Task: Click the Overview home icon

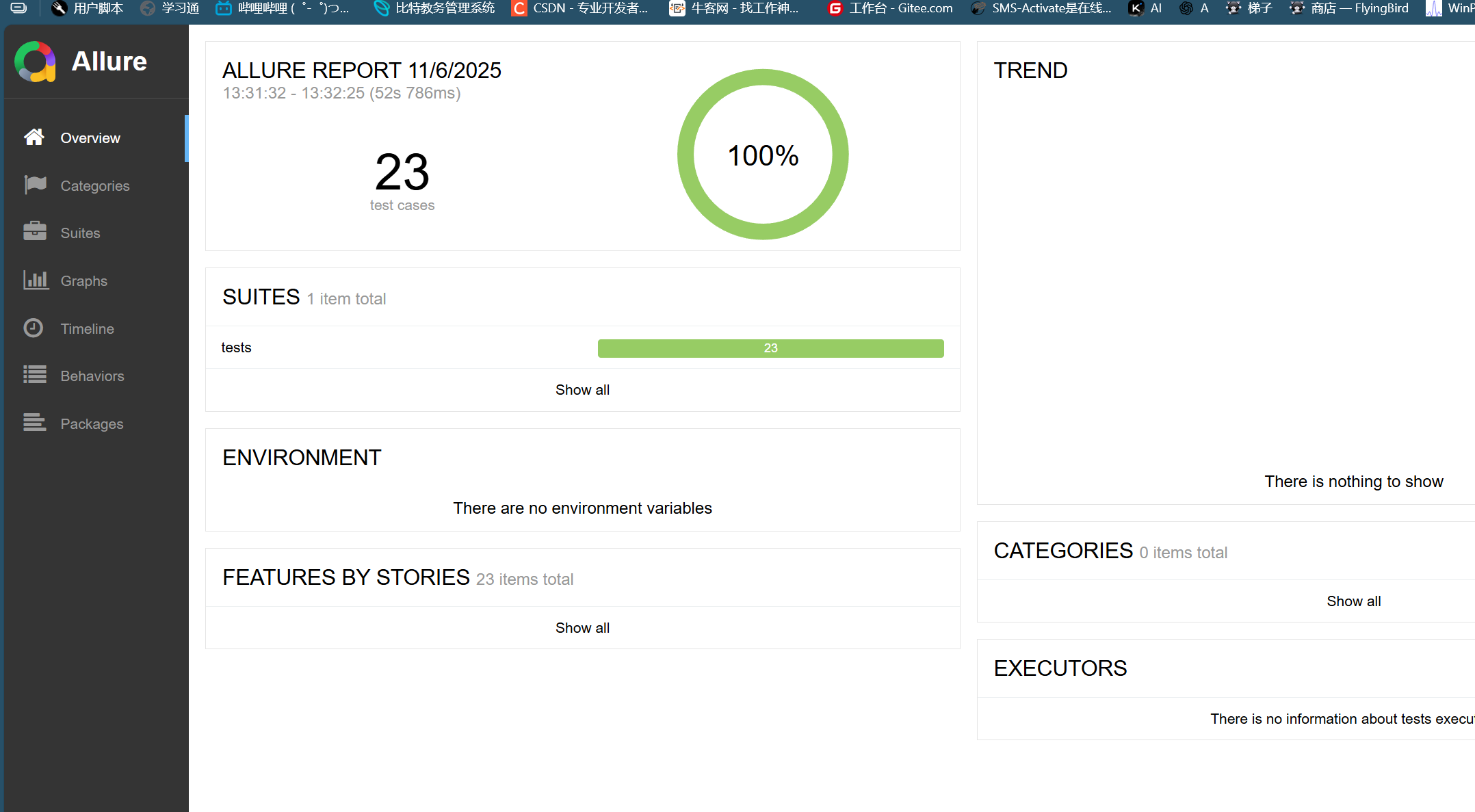Action: pos(34,137)
